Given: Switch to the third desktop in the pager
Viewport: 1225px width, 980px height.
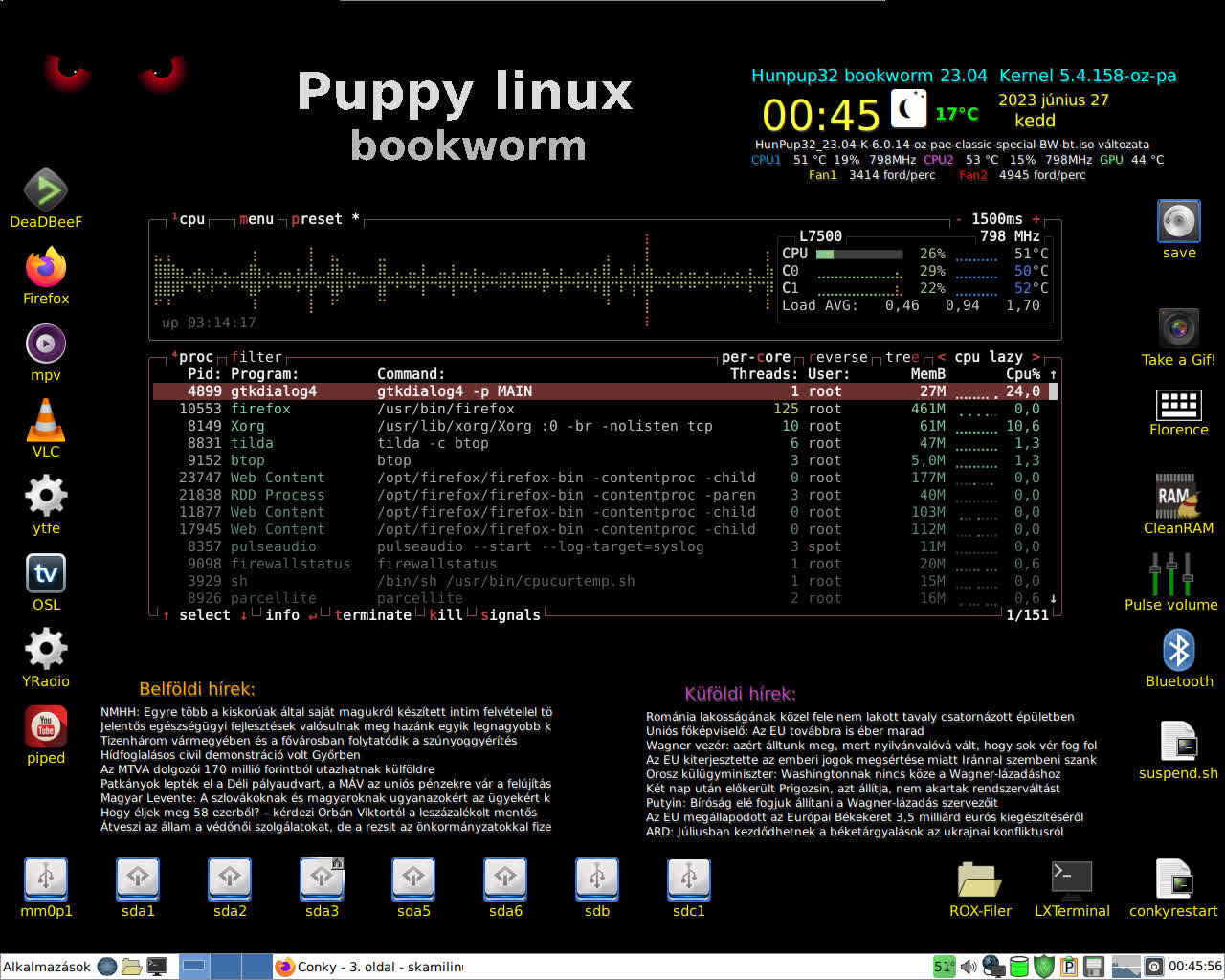Looking at the screenshot, I should coord(256,967).
